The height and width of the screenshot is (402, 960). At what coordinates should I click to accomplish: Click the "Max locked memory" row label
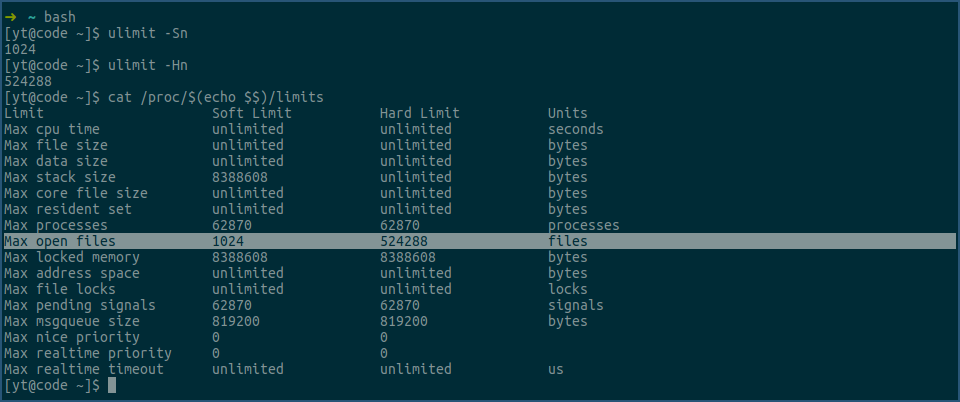click(x=72, y=257)
